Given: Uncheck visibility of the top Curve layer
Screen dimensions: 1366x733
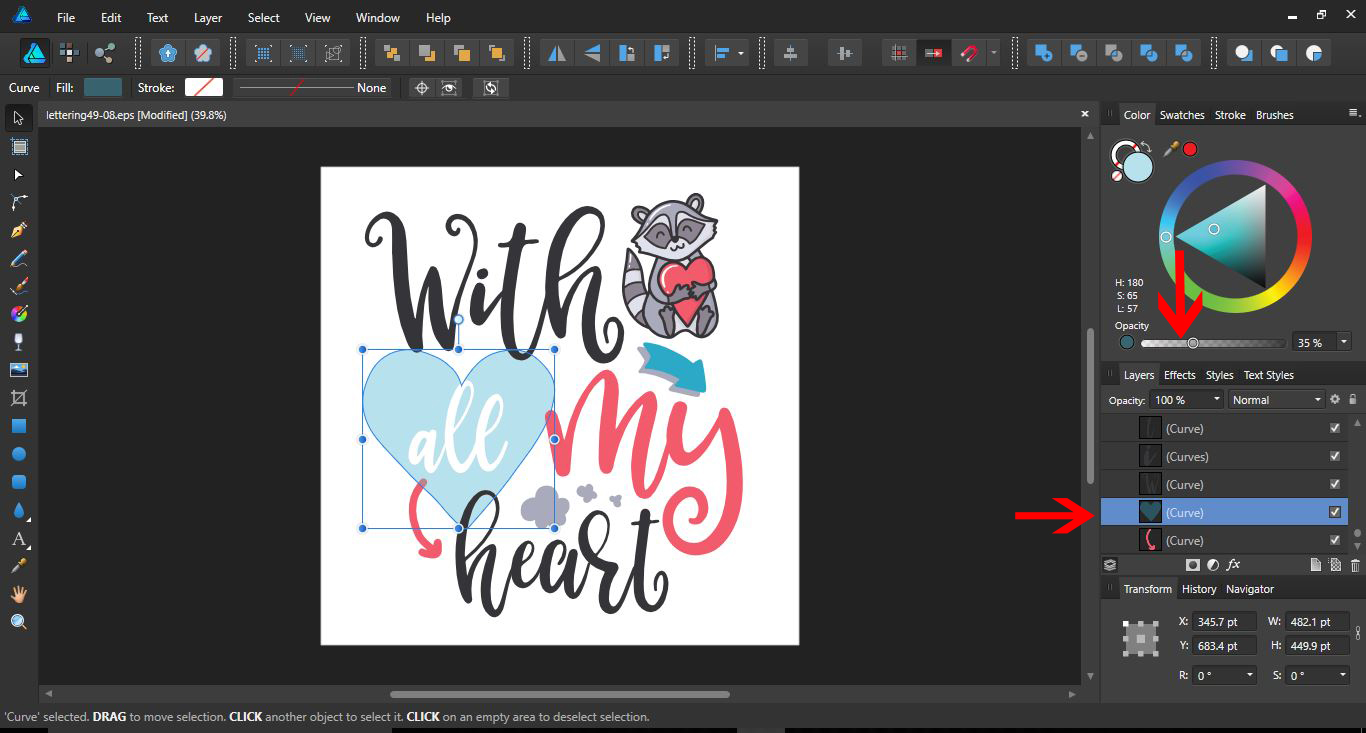Looking at the screenshot, I should pos(1335,428).
